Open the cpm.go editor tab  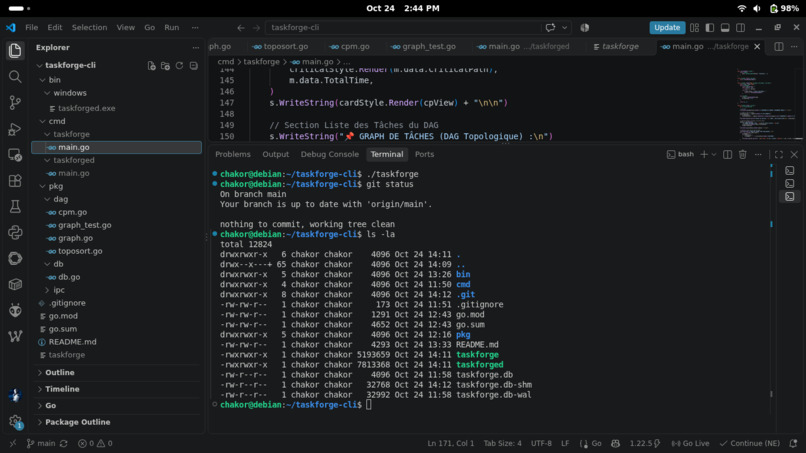(x=350, y=47)
